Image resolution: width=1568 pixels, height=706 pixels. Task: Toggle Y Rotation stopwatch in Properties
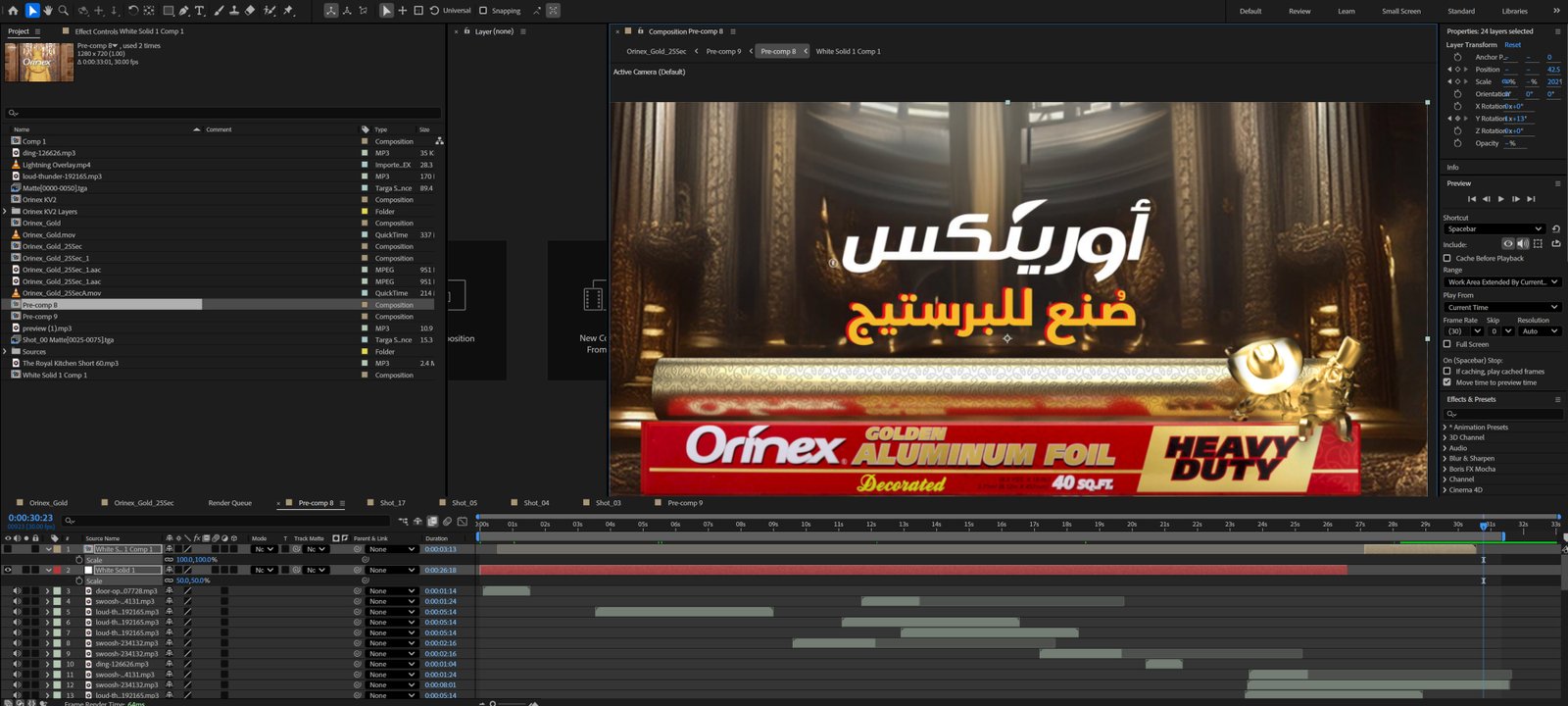(1458, 119)
